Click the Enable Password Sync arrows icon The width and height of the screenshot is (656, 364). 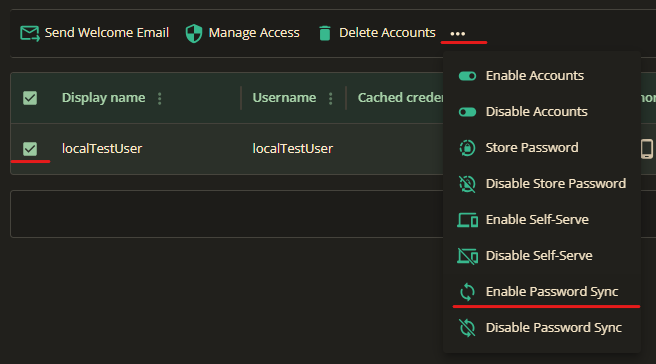[x=467, y=292]
